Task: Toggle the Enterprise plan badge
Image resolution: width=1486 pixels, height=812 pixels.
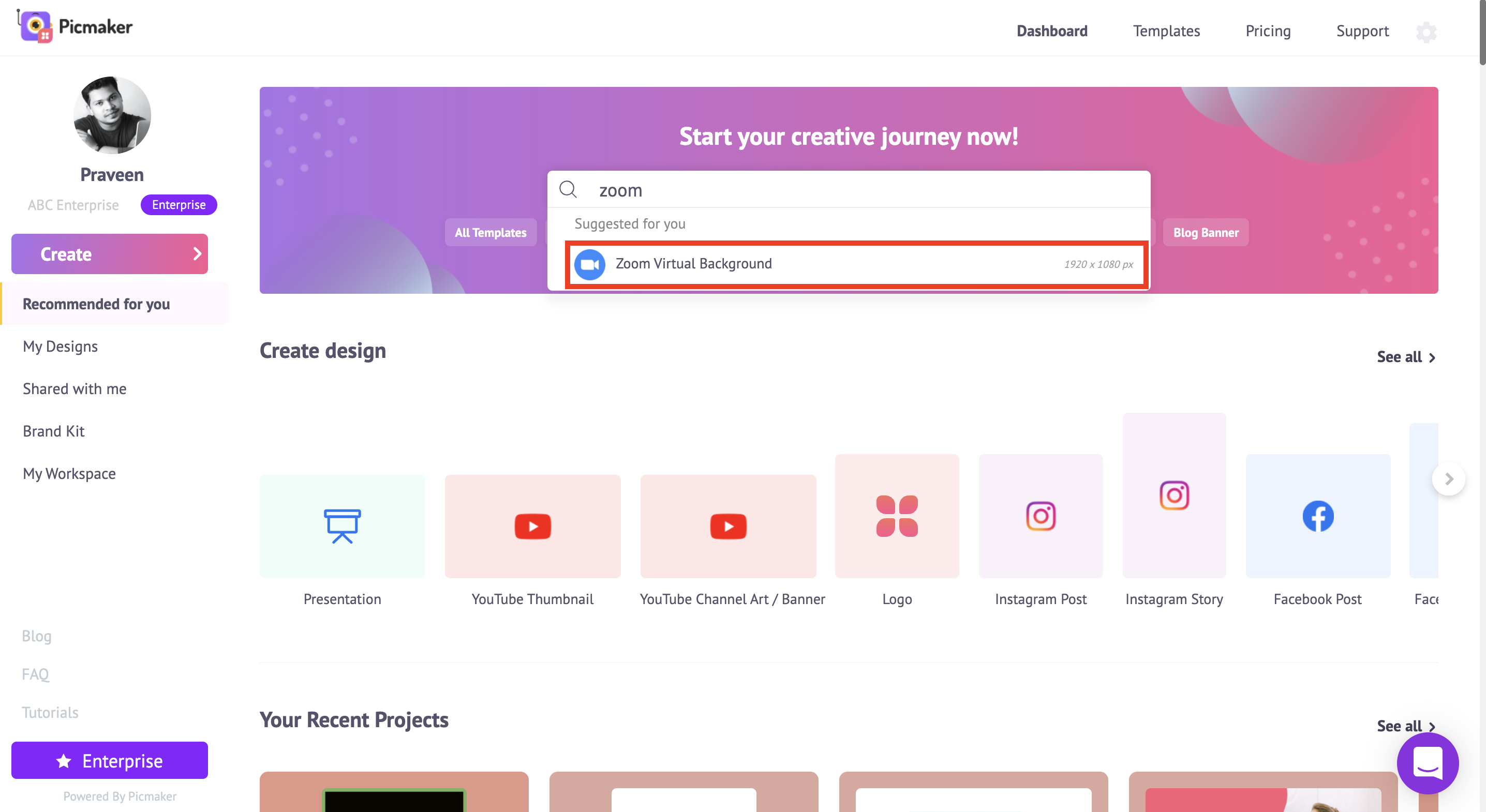Action: (x=177, y=204)
